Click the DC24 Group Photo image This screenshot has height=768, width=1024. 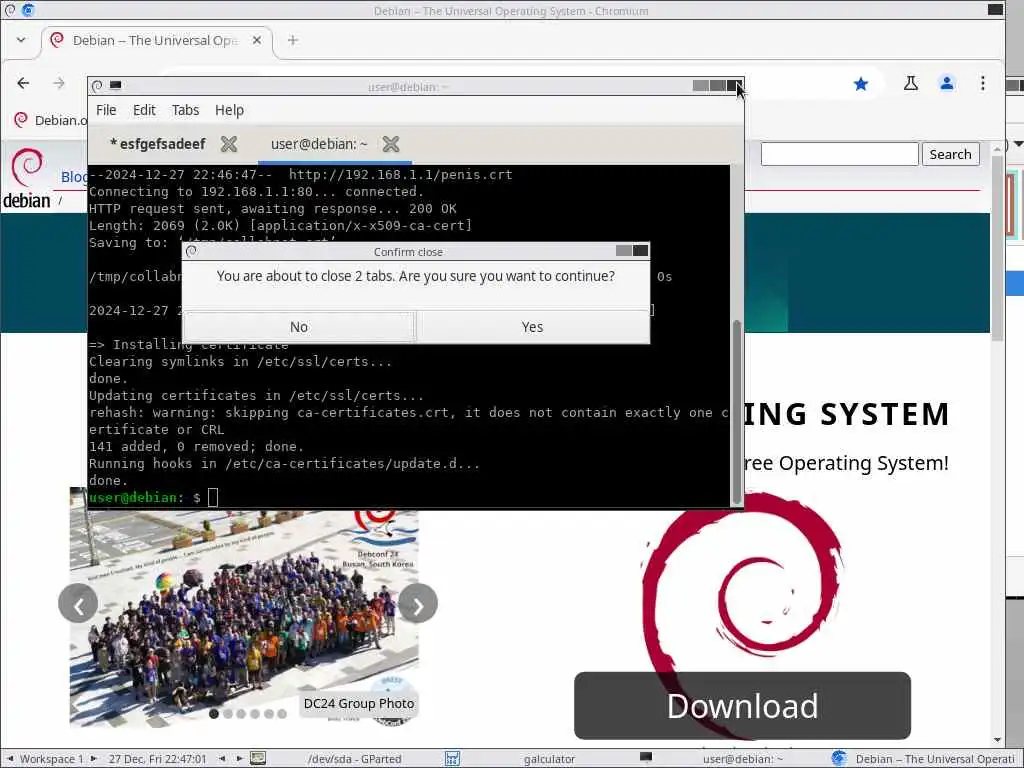click(x=244, y=617)
